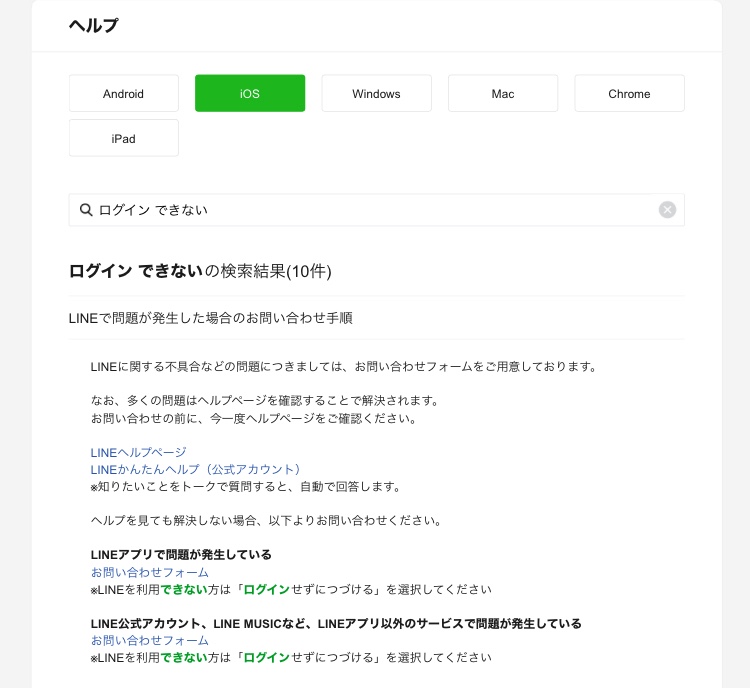Open お問い合わせフォーム link under LINEアプリで問題が発生している
The width and height of the screenshot is (750, 688).
coord(150,572)
